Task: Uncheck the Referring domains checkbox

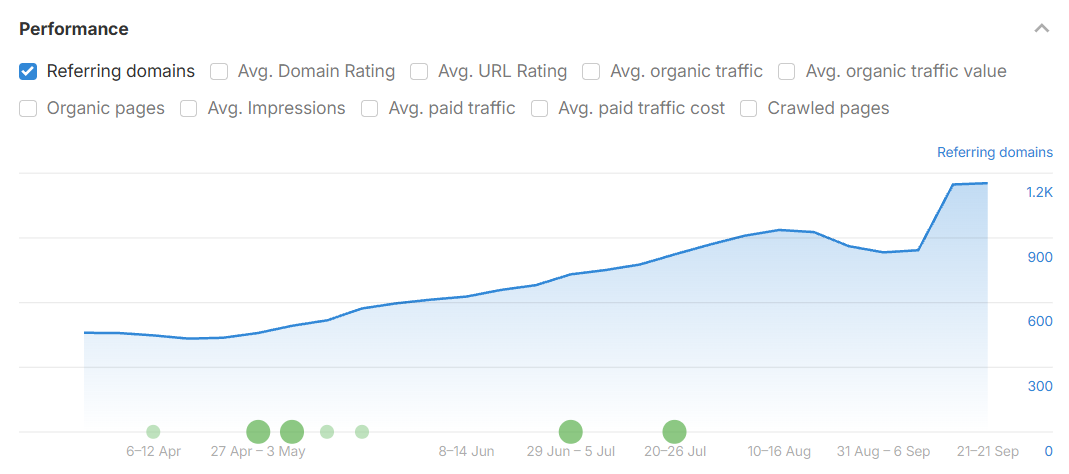Action: point(28,71)
